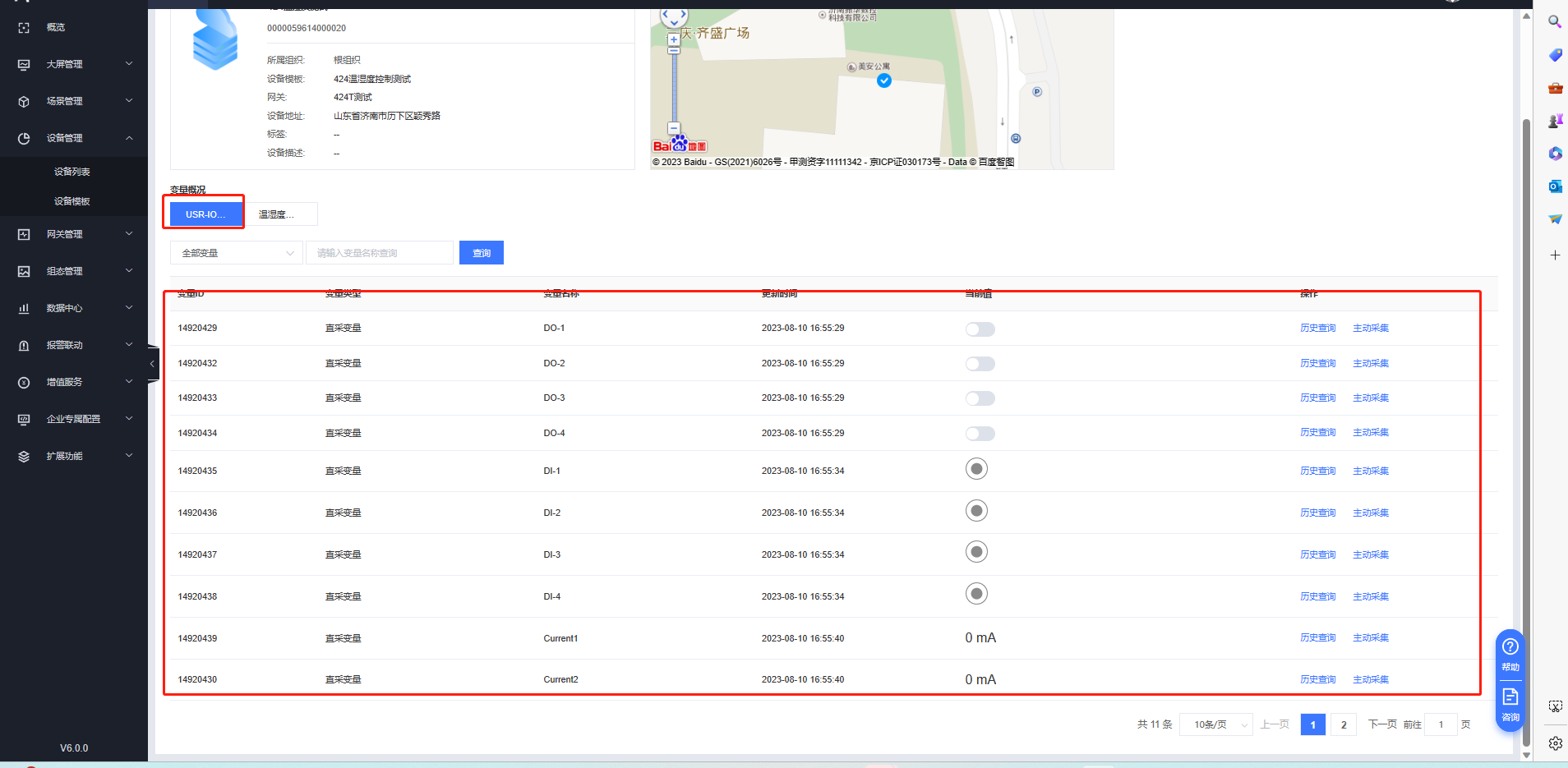Switch to the 温湿度 variable tab

point(282,214)
